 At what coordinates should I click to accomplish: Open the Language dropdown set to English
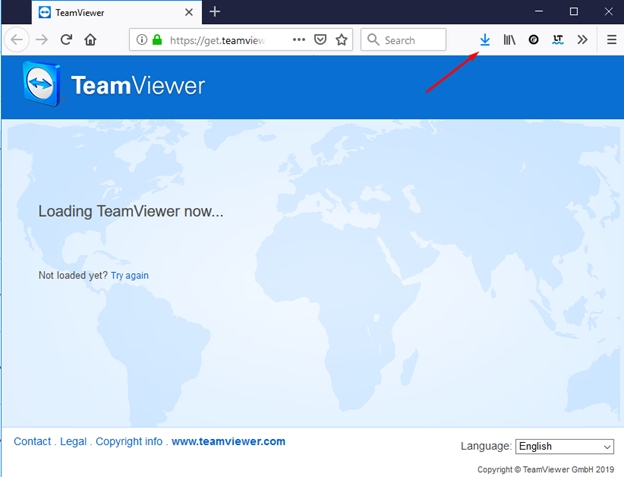click(x=564, y=446)
